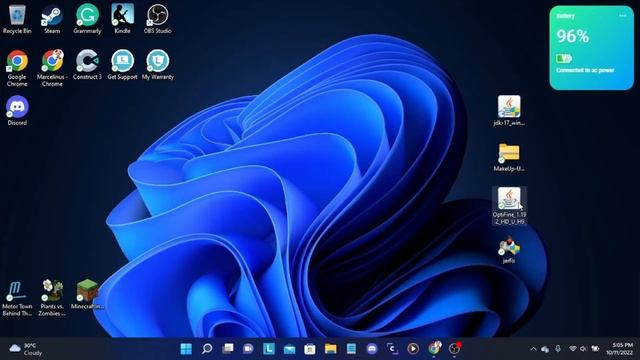The image size is (640, 360).
Task: Open the Lenovo Vantage taskbar icon
Action: pyautogui.click(x=269, y=349)
